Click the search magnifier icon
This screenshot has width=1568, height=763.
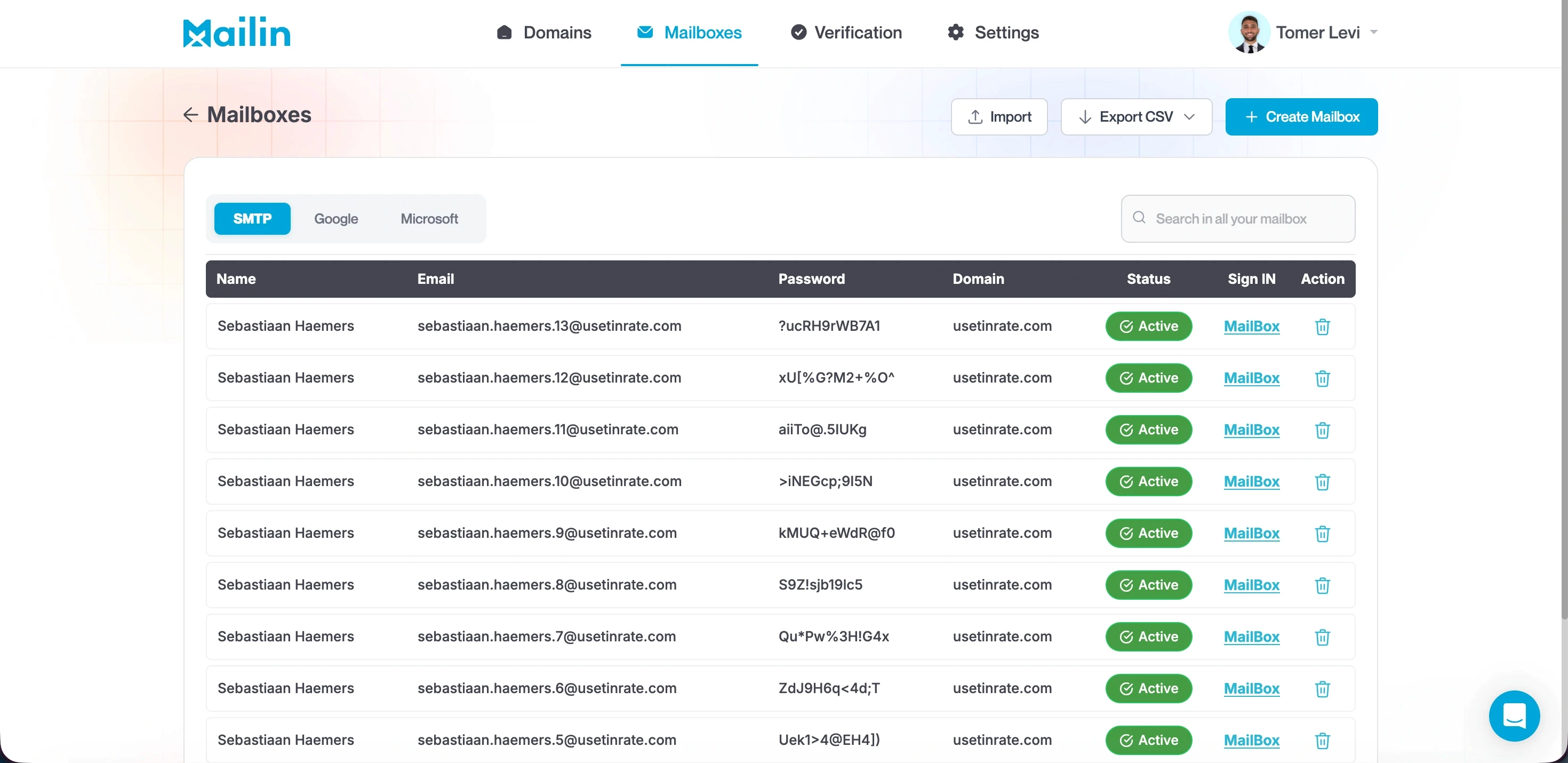pyautogui.click(x=1139, y=218)
